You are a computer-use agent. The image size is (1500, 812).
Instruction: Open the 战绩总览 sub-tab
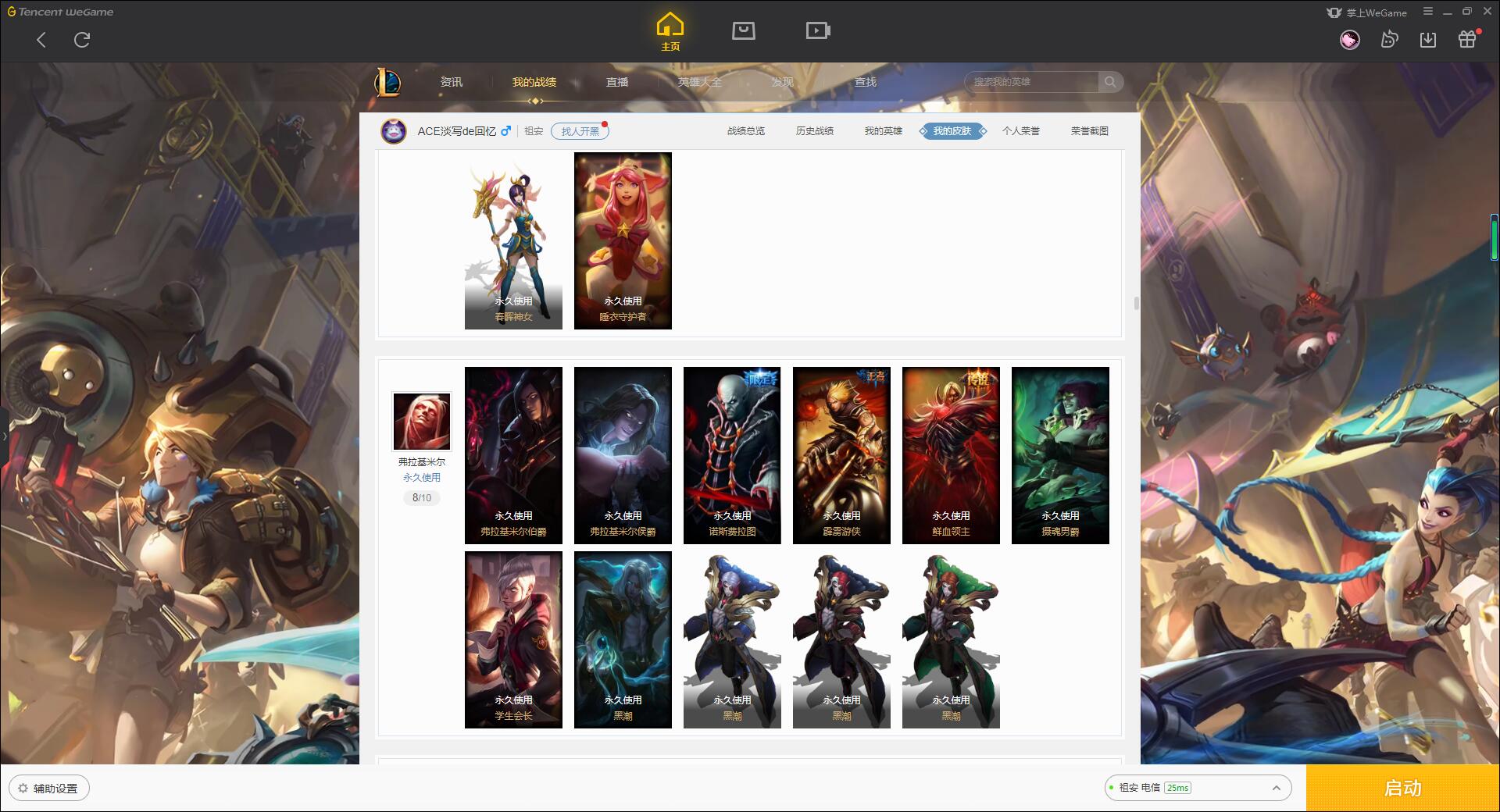(746, 131)
